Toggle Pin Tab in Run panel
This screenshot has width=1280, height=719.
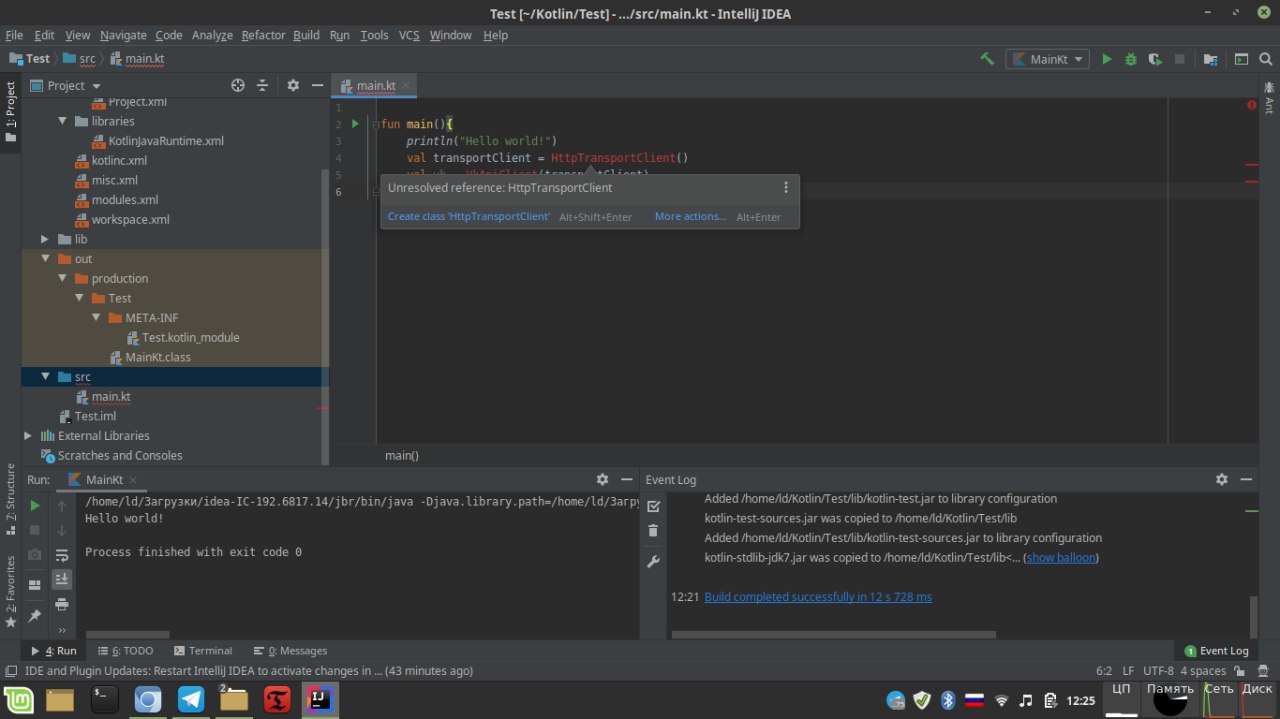coord(35,615)
